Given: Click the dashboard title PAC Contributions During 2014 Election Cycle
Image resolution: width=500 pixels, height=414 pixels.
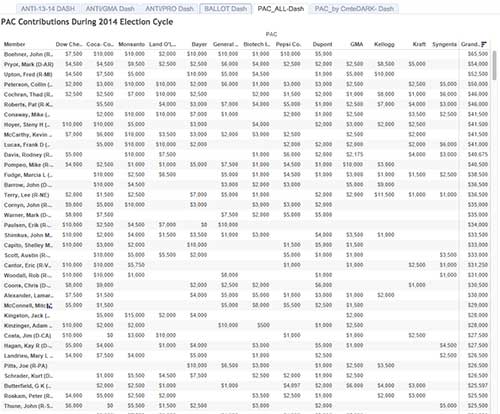Looking at the screenshot, I should point(87,22).
